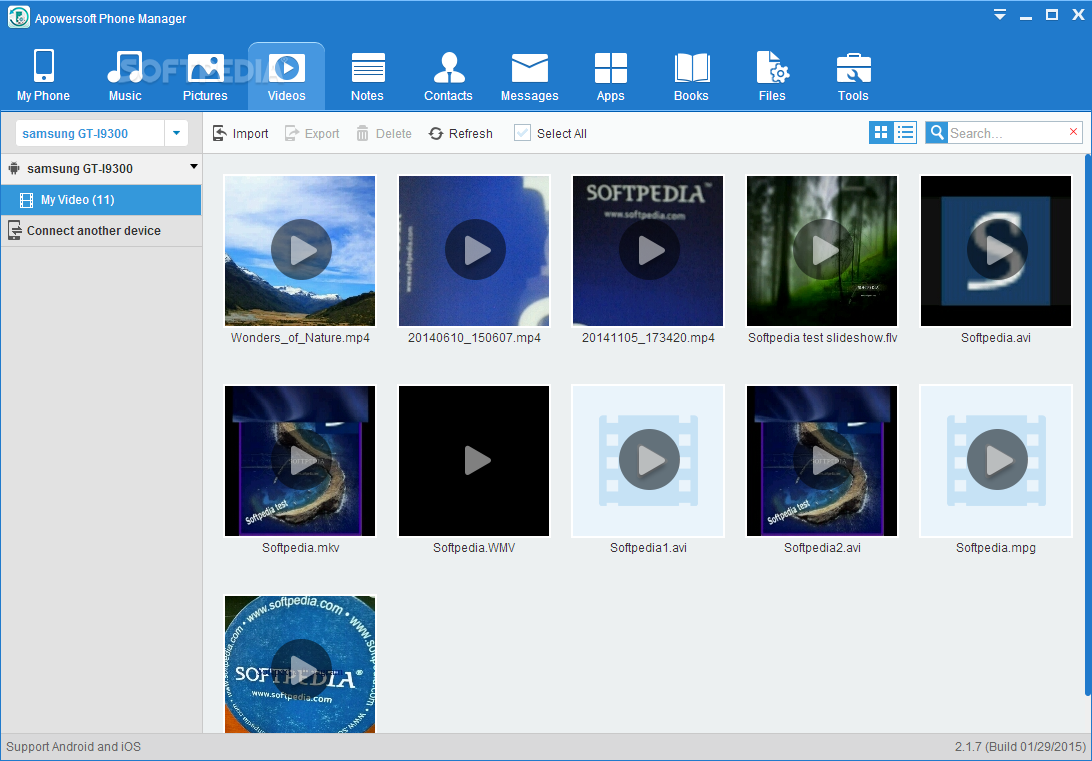The image size is (1092, 761).
Task: Refresh the video list
Action: tap(460, 133)
